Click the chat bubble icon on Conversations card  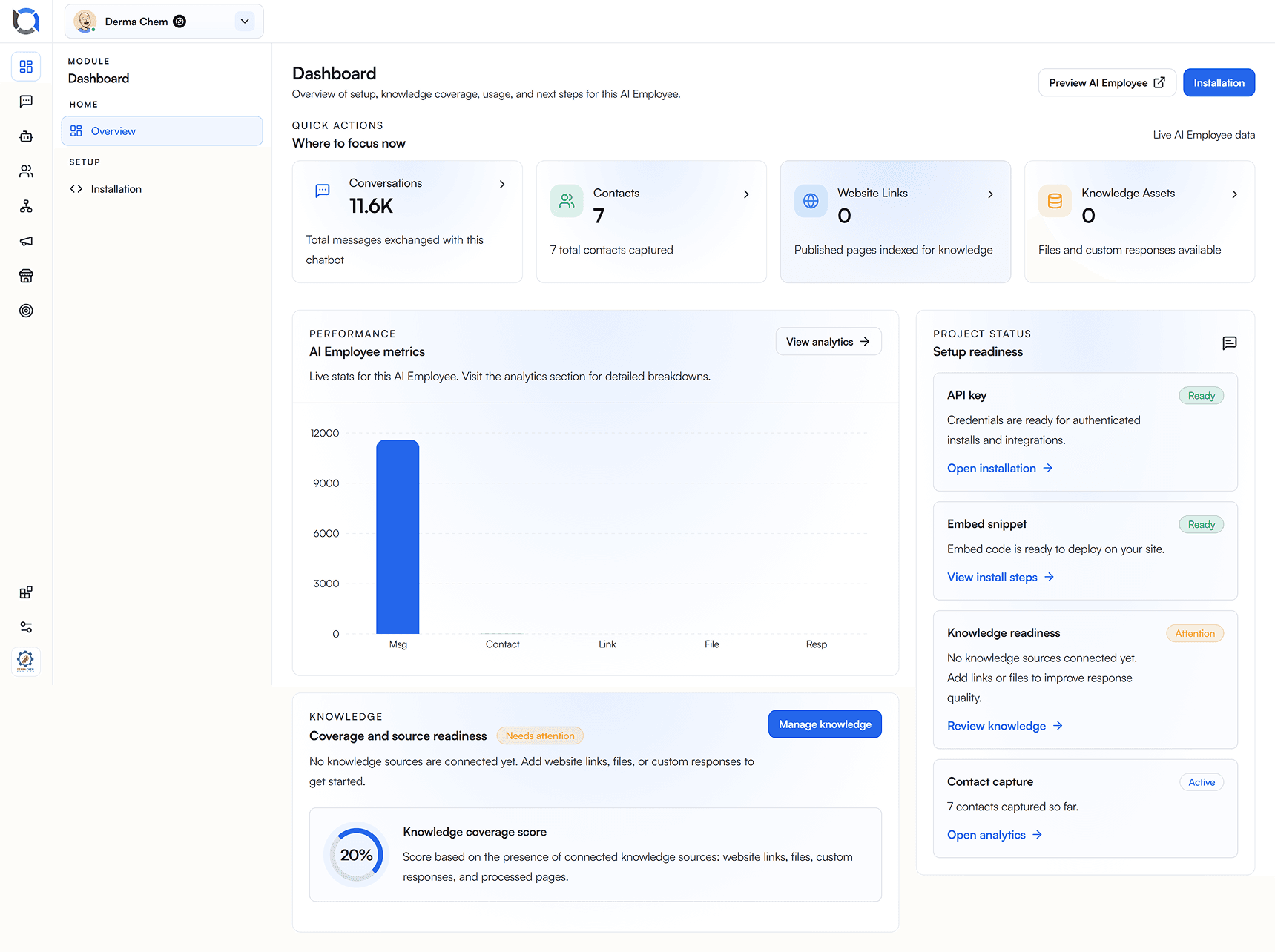(x=323, y=191)
